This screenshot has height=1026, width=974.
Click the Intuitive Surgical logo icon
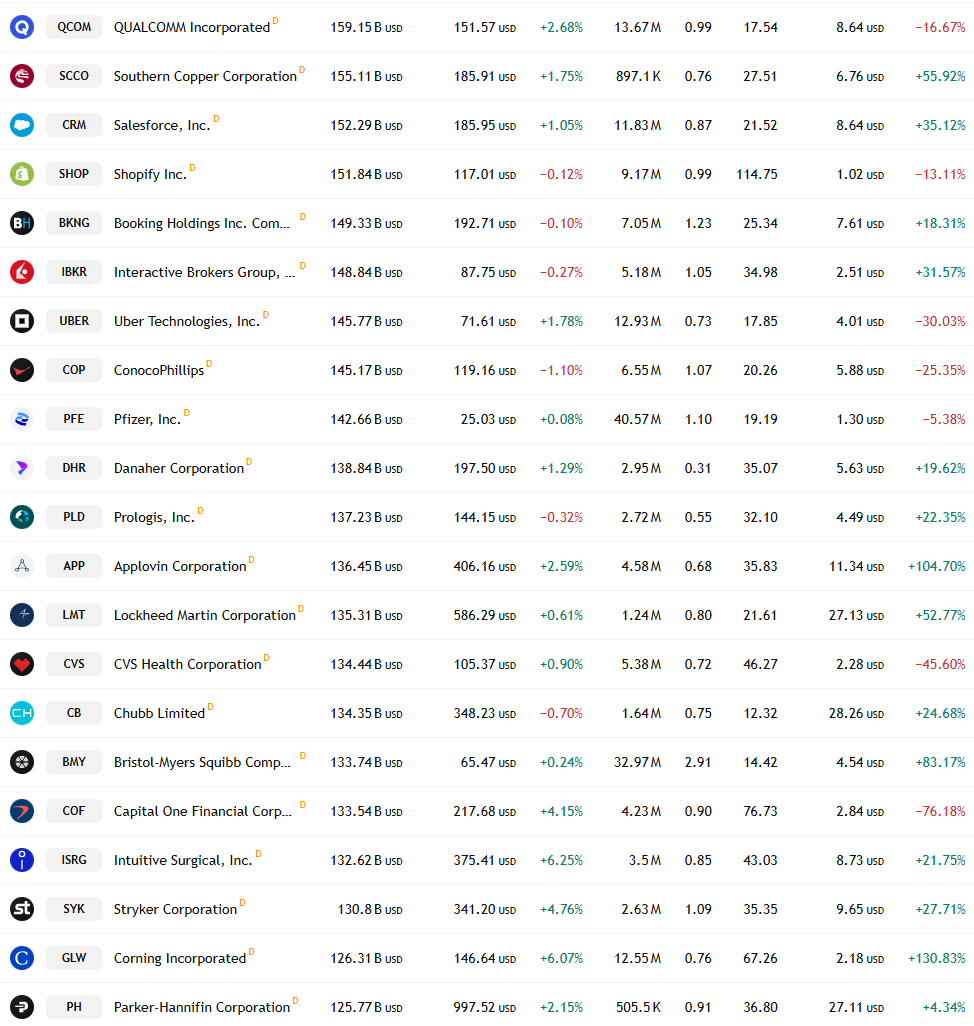22,860
